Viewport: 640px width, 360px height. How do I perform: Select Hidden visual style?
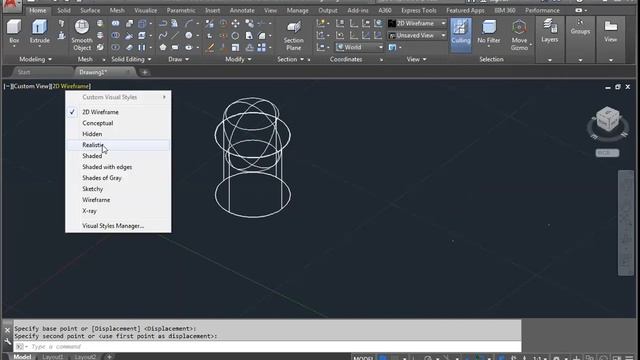point(118,134)
